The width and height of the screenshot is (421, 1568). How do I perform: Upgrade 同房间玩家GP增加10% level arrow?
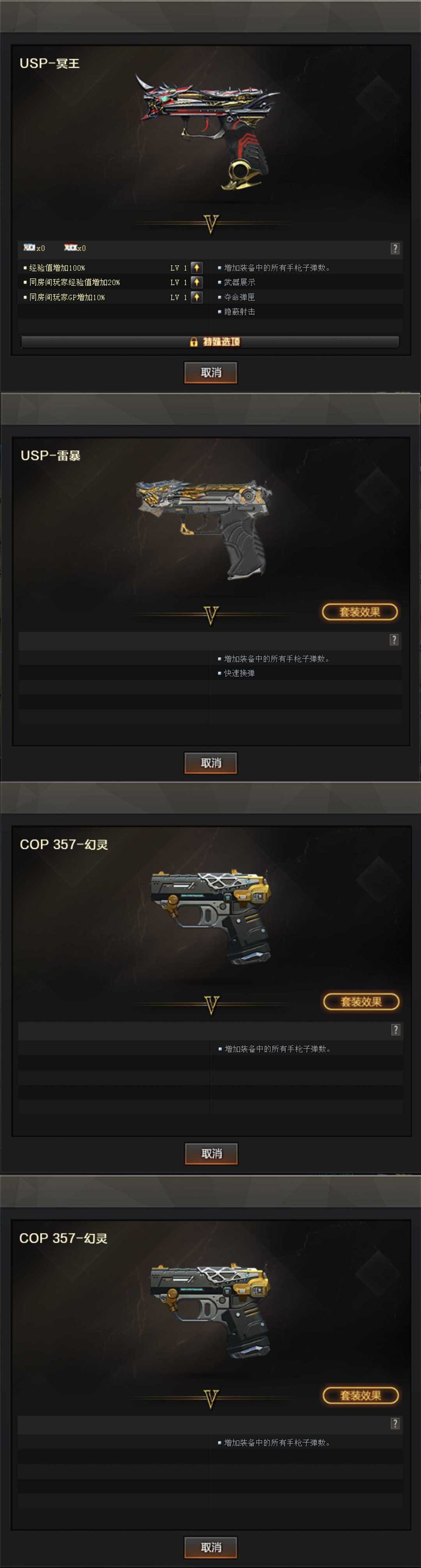pyautogui.click(x=196, y=297)
